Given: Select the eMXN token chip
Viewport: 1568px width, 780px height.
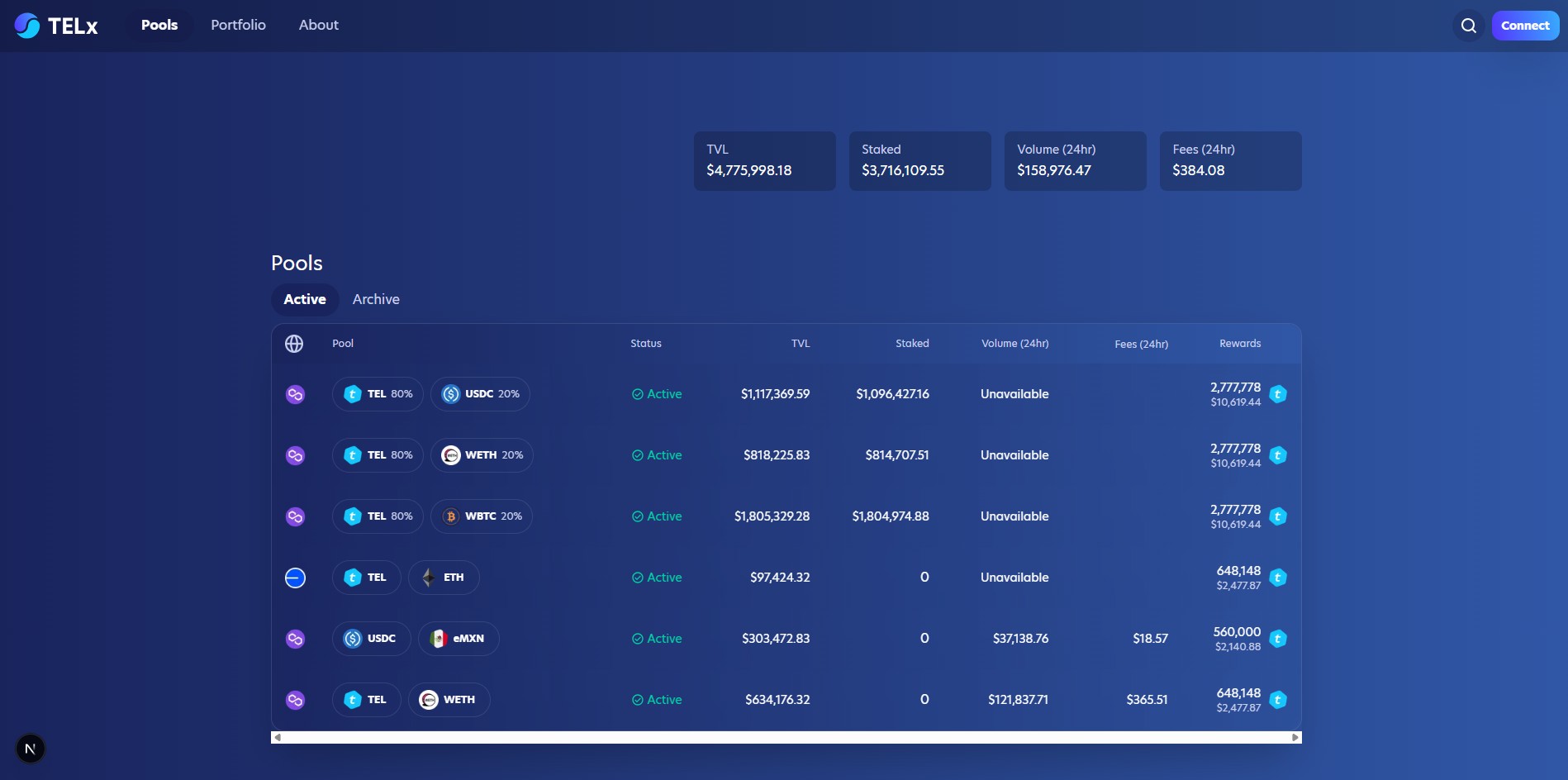Looking at the screenshot, I should (459, 639).
